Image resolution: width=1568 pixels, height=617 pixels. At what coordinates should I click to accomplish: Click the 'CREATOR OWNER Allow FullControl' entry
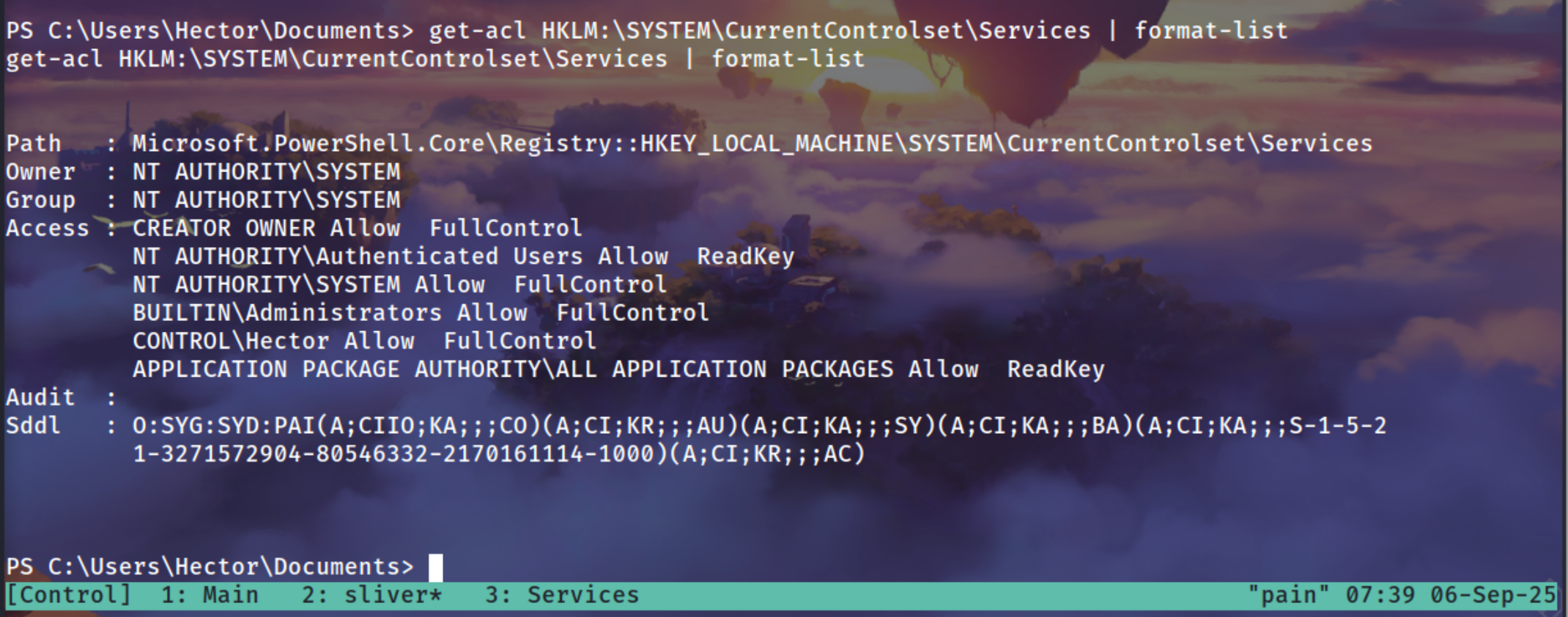[357, 228]
